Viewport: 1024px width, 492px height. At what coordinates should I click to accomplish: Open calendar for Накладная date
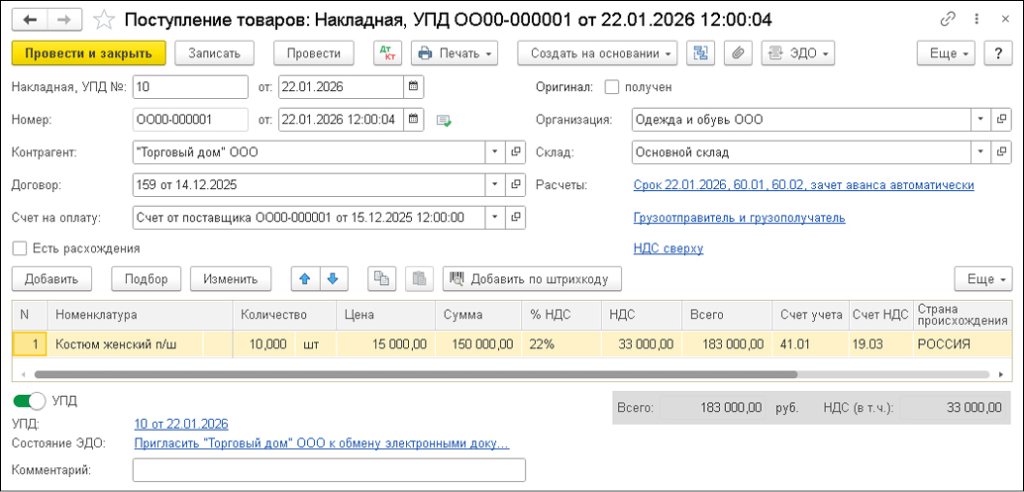point(415,87)
